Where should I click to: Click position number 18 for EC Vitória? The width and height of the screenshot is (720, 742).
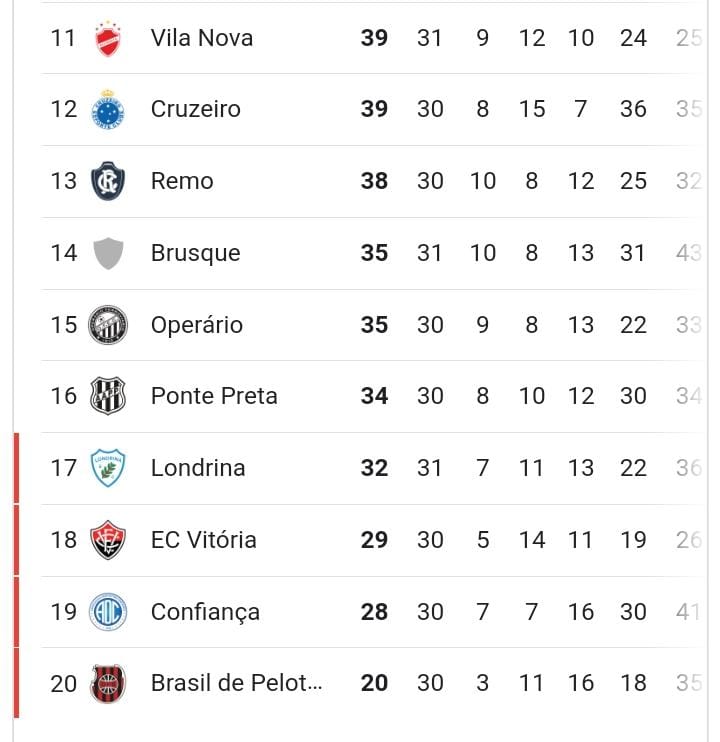click(x=63, y=540)
